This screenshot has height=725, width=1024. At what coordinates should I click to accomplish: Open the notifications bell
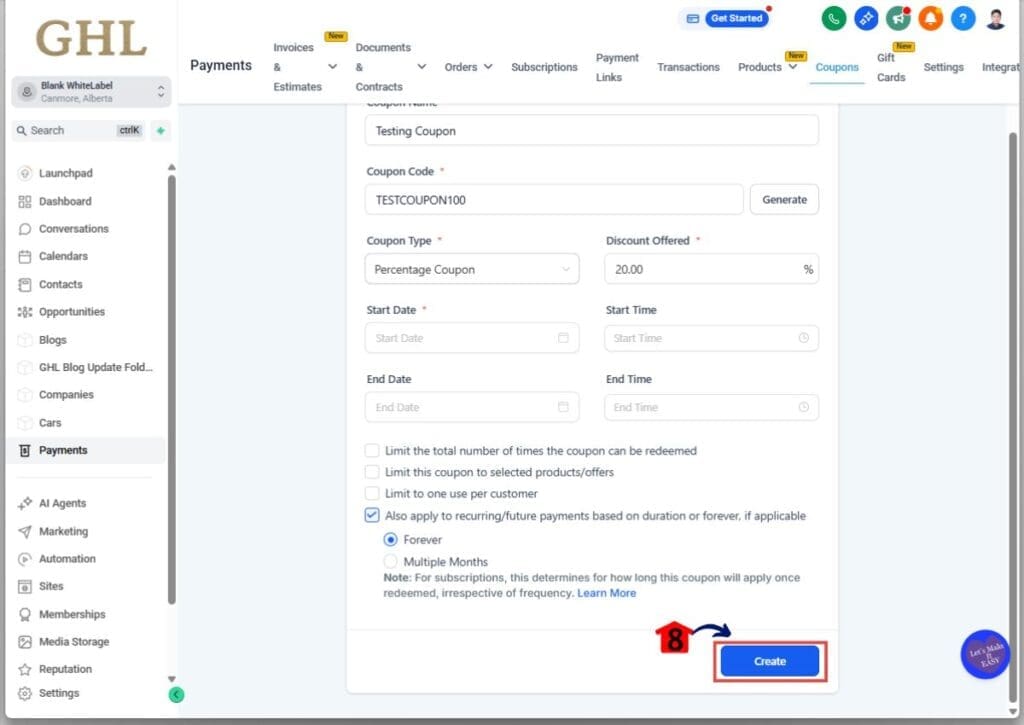click(929, 18)
